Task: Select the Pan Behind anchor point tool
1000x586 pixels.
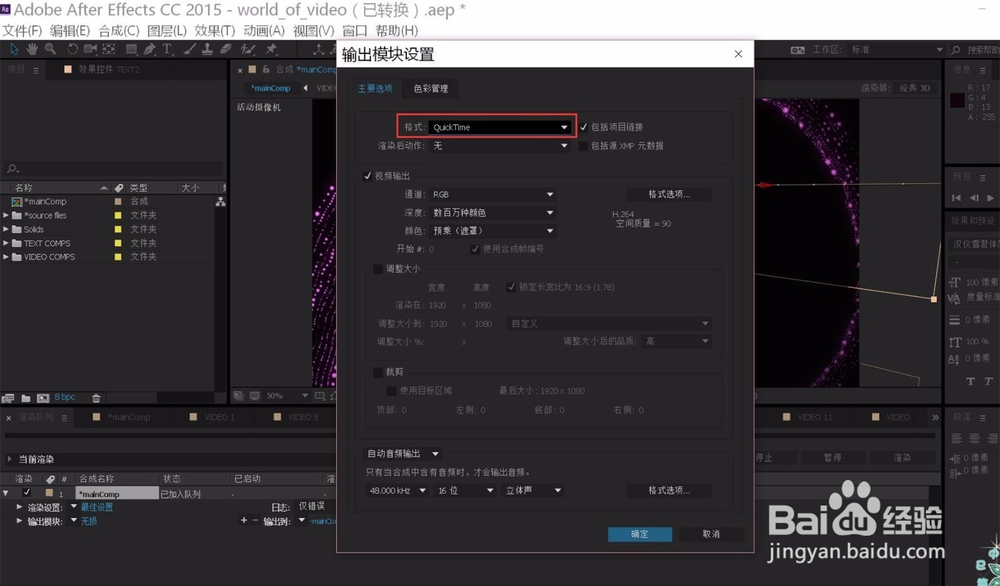Action: [x=109, y=49]
